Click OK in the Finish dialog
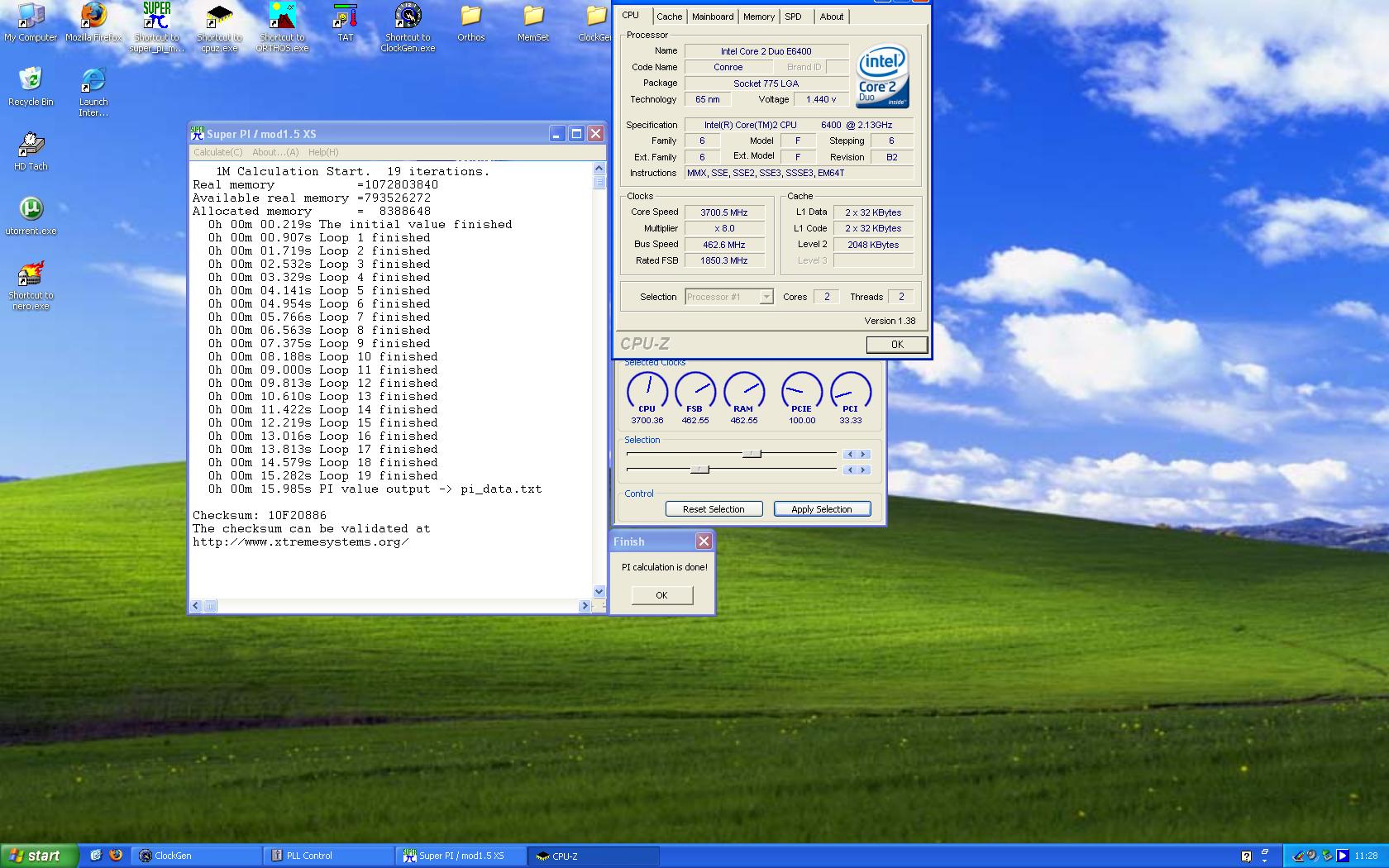This screenshot has width=1389, height=868. coord(661,595)
